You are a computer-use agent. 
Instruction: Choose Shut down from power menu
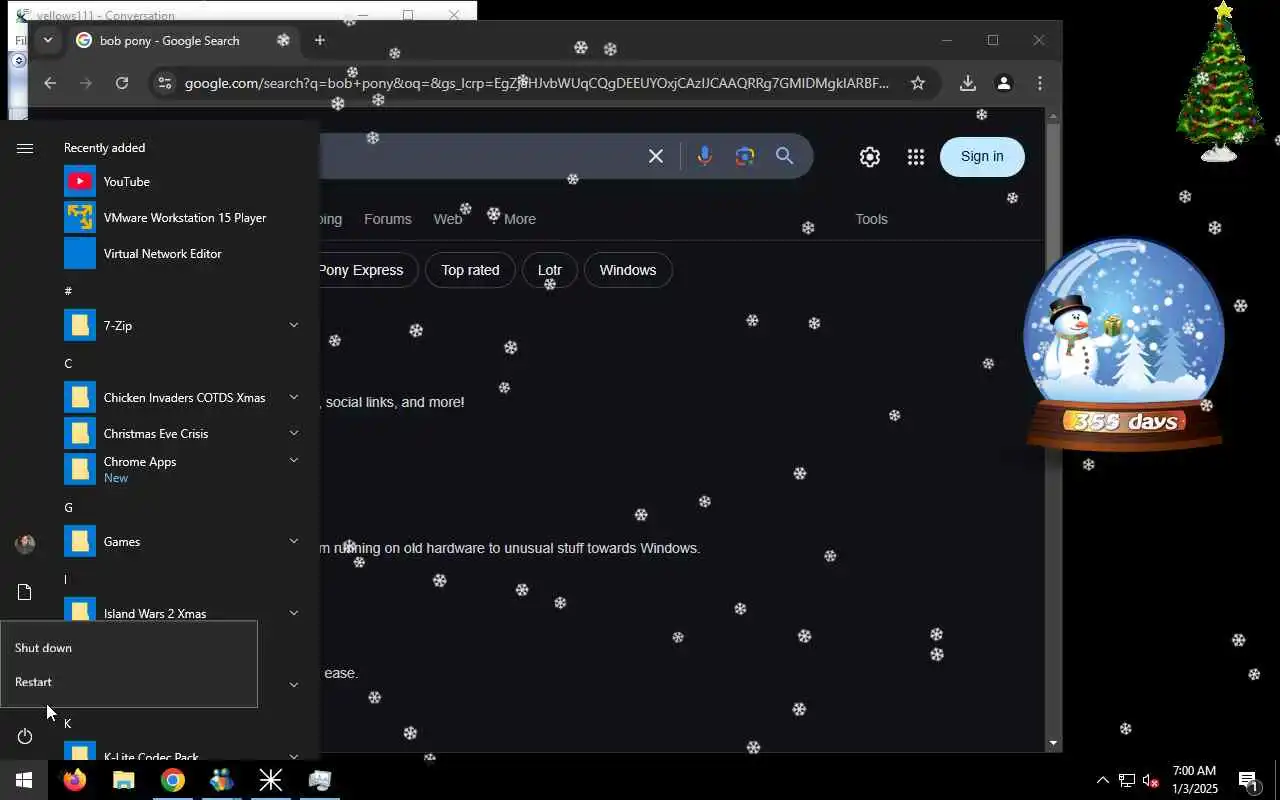pos(129,648)
